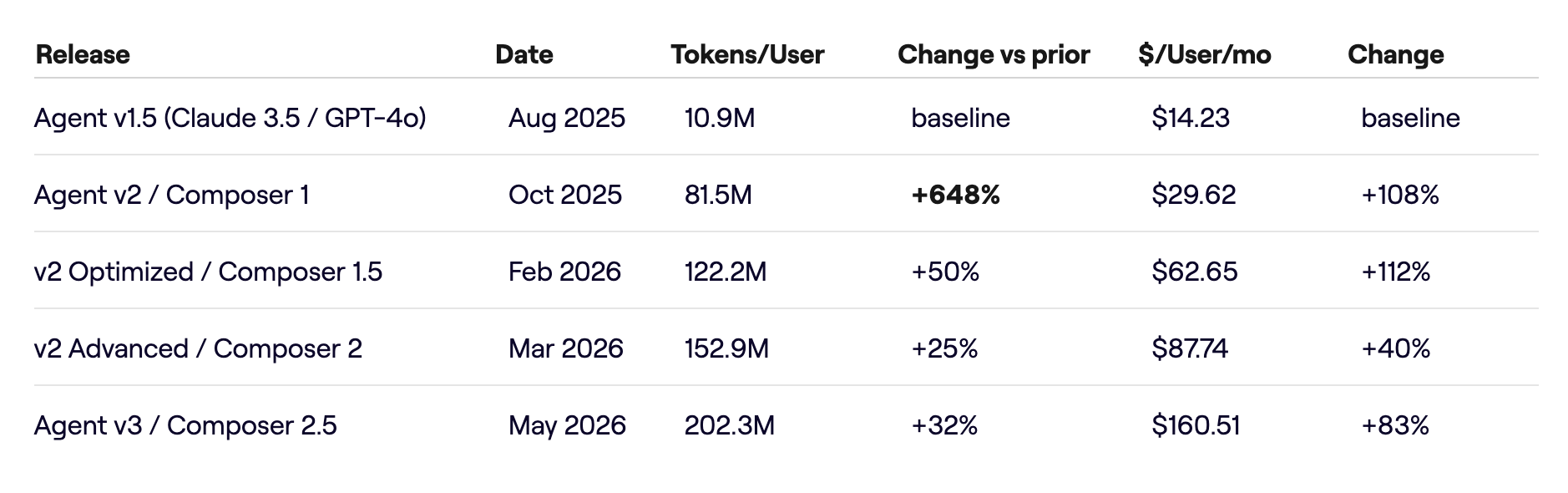Click the $160.51 price cell
This screenshot has width=1568, height=493.
[1196, 425]
